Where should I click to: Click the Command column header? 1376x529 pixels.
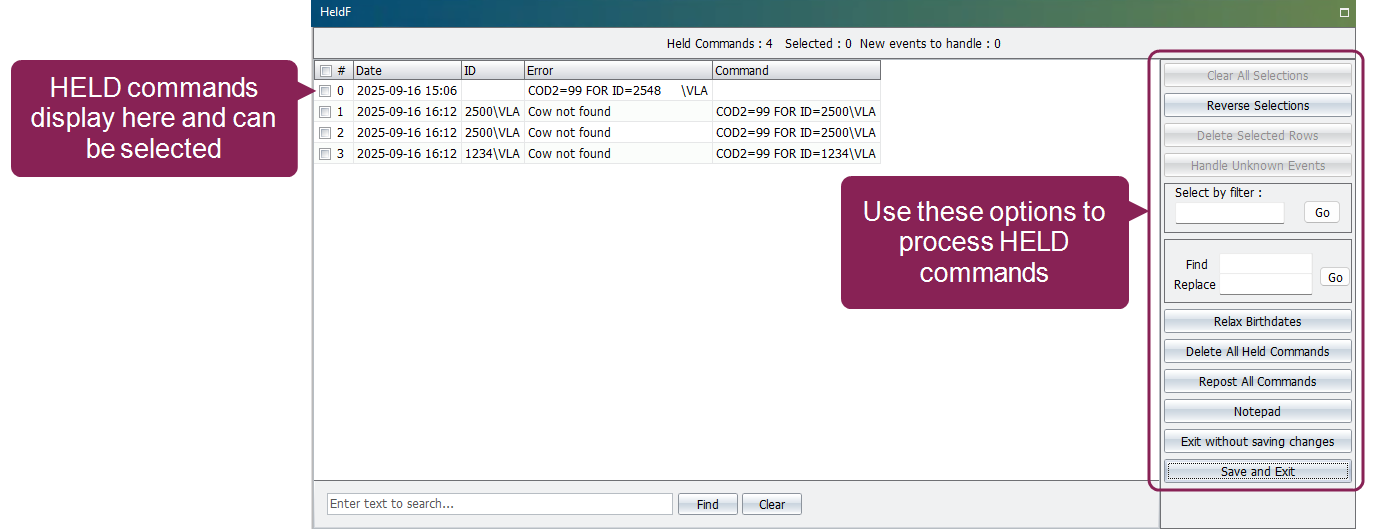tap(796, 71)
